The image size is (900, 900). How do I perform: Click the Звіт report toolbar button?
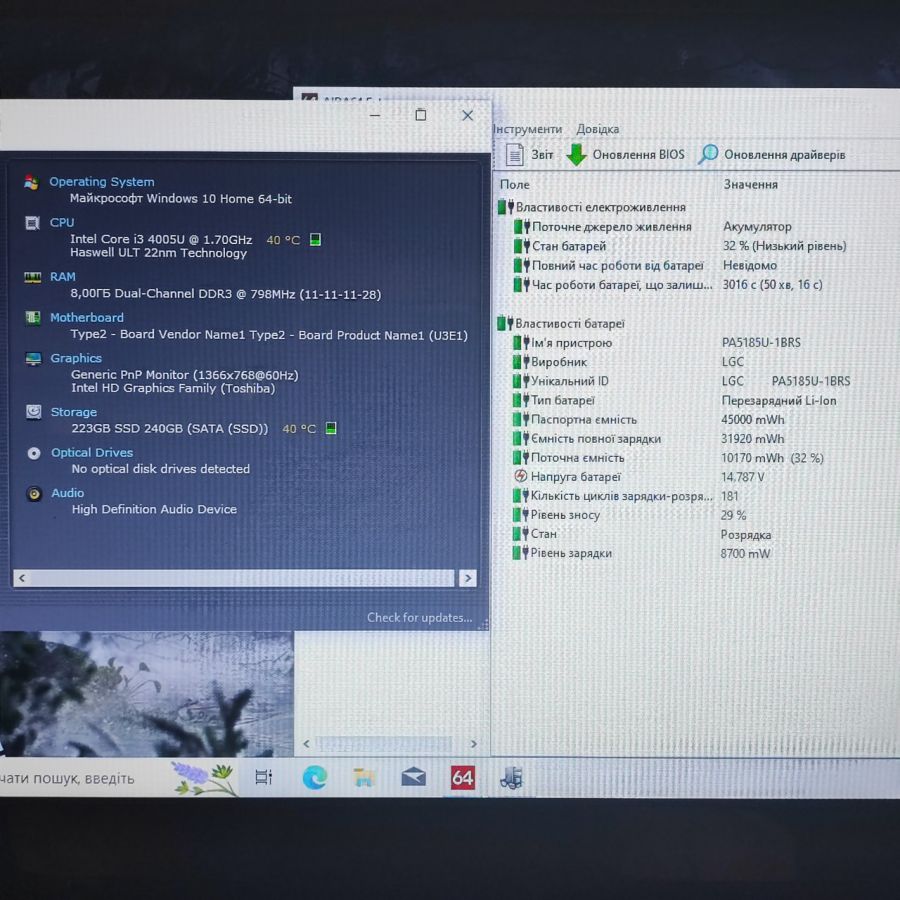529,154
